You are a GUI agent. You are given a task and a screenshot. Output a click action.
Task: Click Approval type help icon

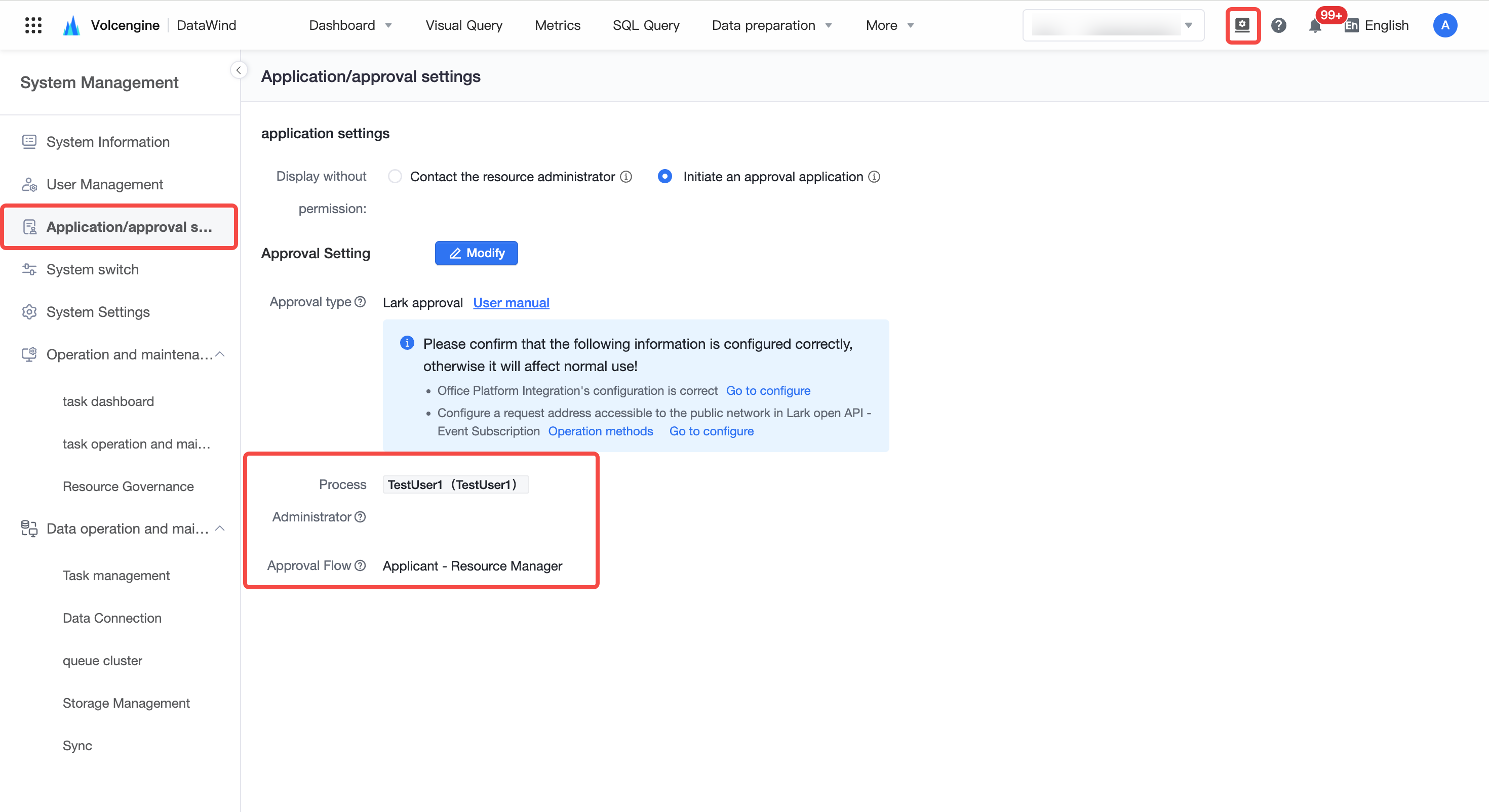(x=360, y=302)
